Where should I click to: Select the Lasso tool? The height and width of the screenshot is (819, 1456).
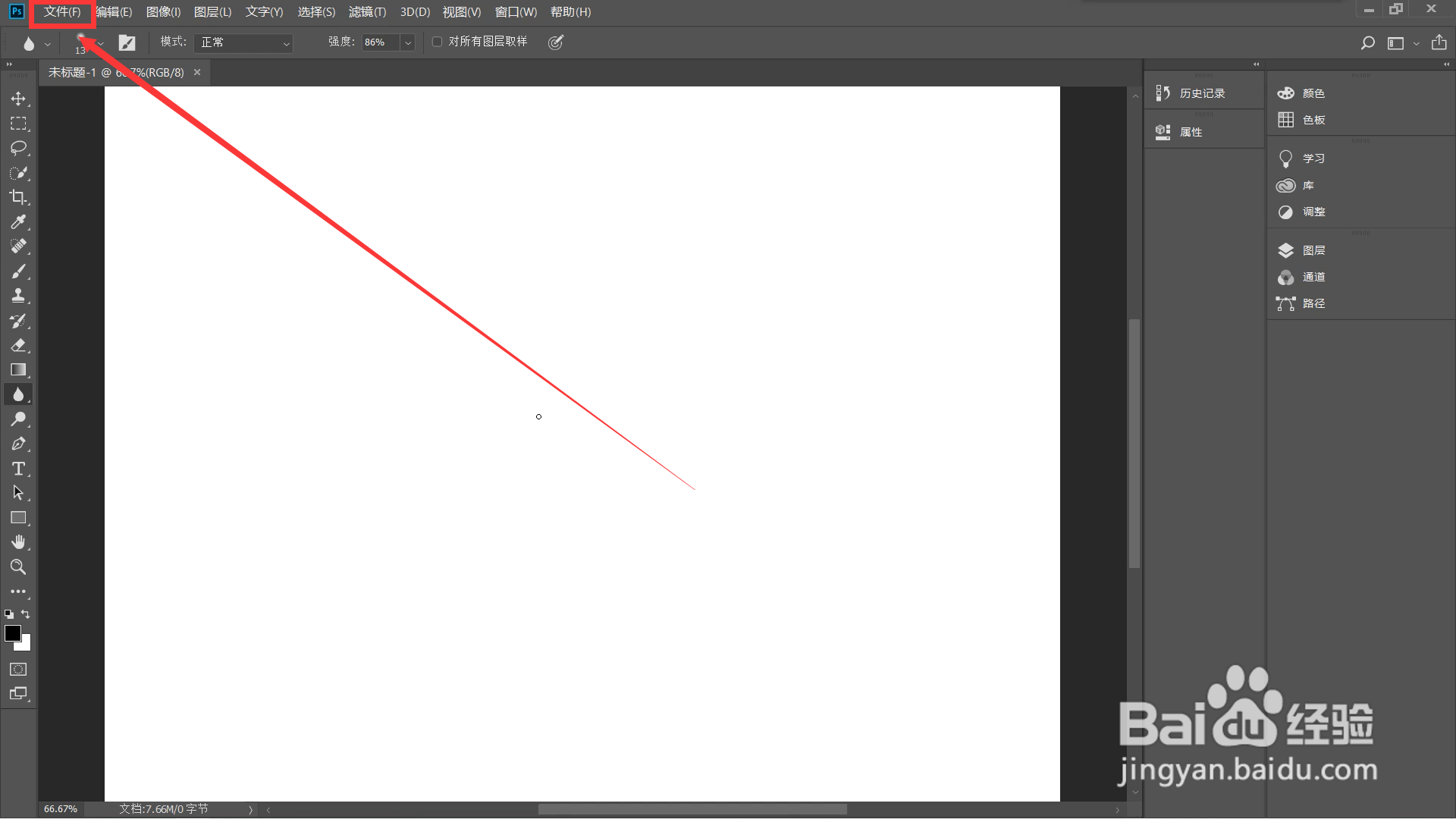click(18, 148)
